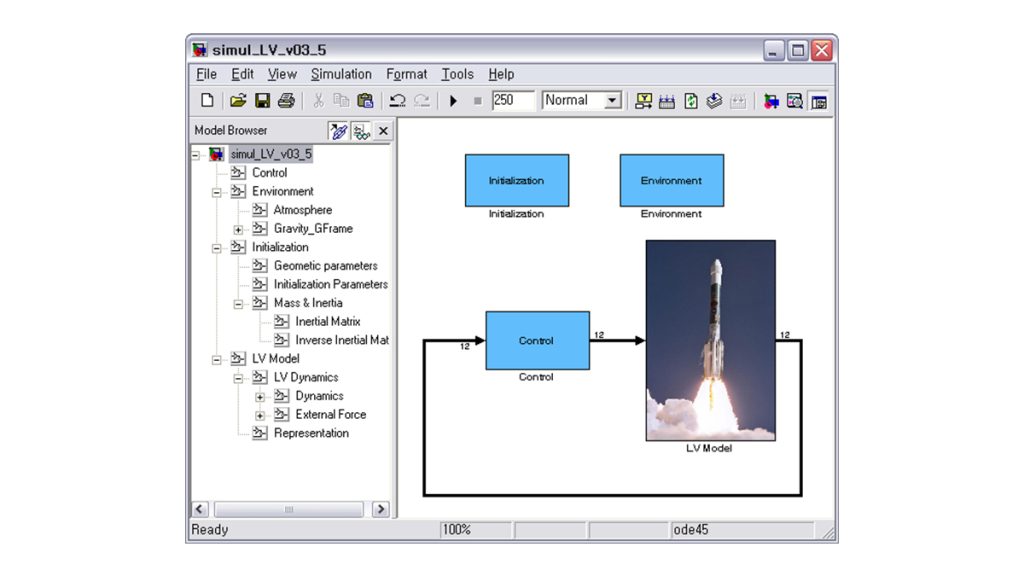Select Representation in the tree
The height and width of the screenshot is (576, 1024).
[311, 433]
